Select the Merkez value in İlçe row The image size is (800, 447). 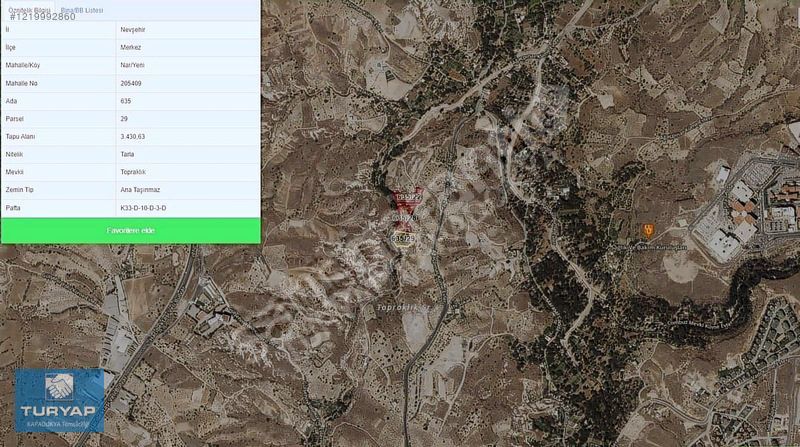(x=131, y=47)
